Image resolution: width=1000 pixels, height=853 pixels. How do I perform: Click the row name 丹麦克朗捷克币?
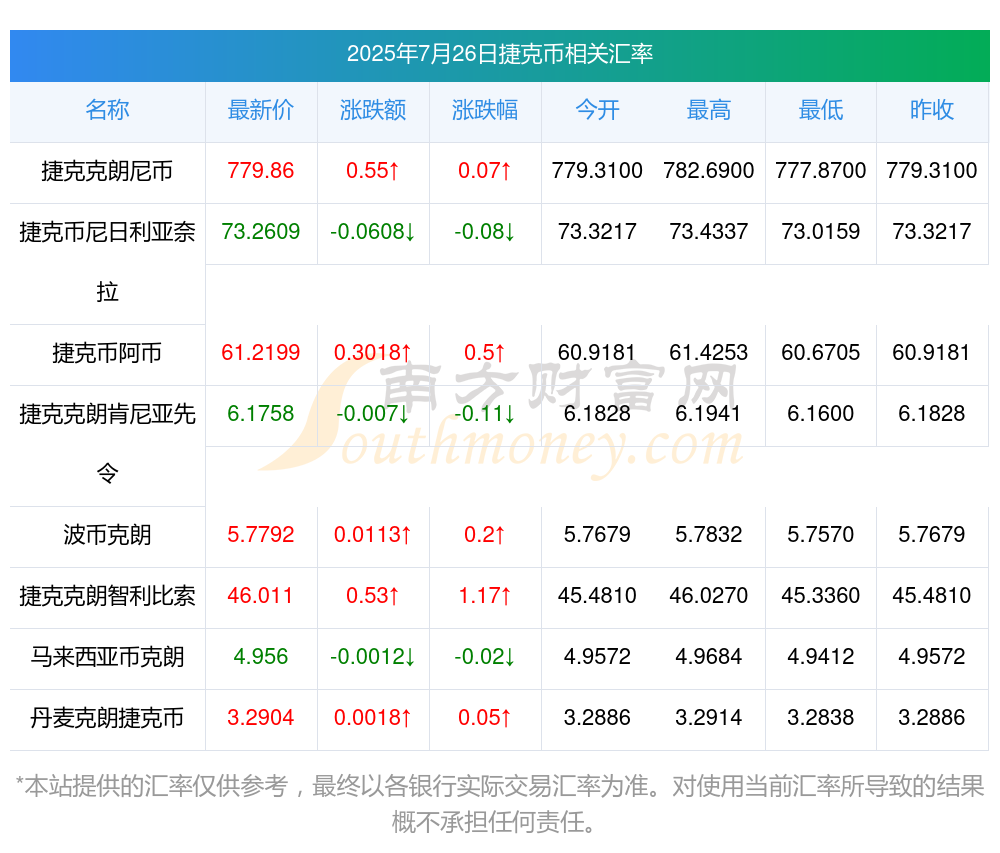[x=107, y=718]
